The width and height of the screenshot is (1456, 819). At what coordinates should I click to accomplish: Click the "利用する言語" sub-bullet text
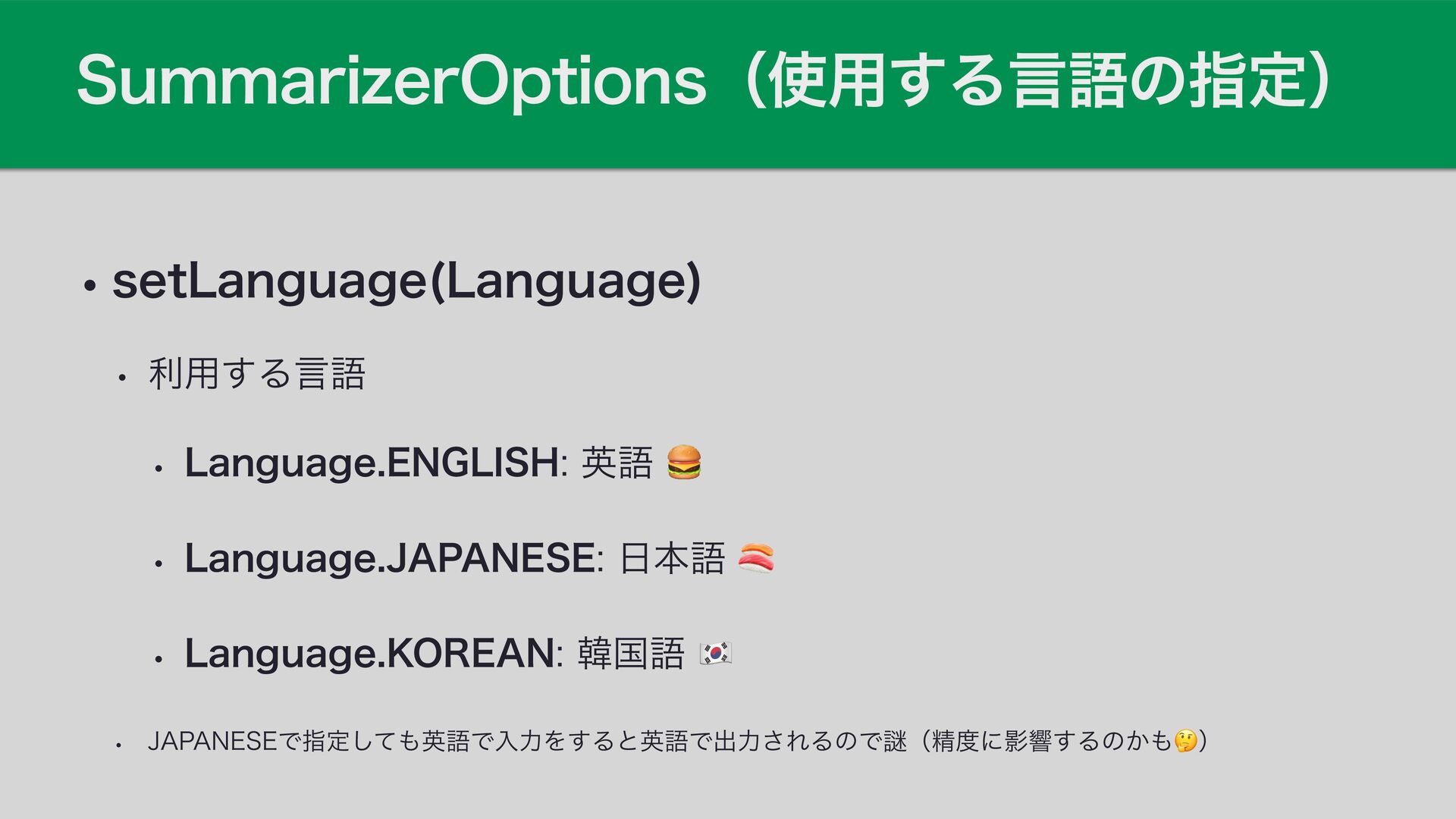(258, 373)
